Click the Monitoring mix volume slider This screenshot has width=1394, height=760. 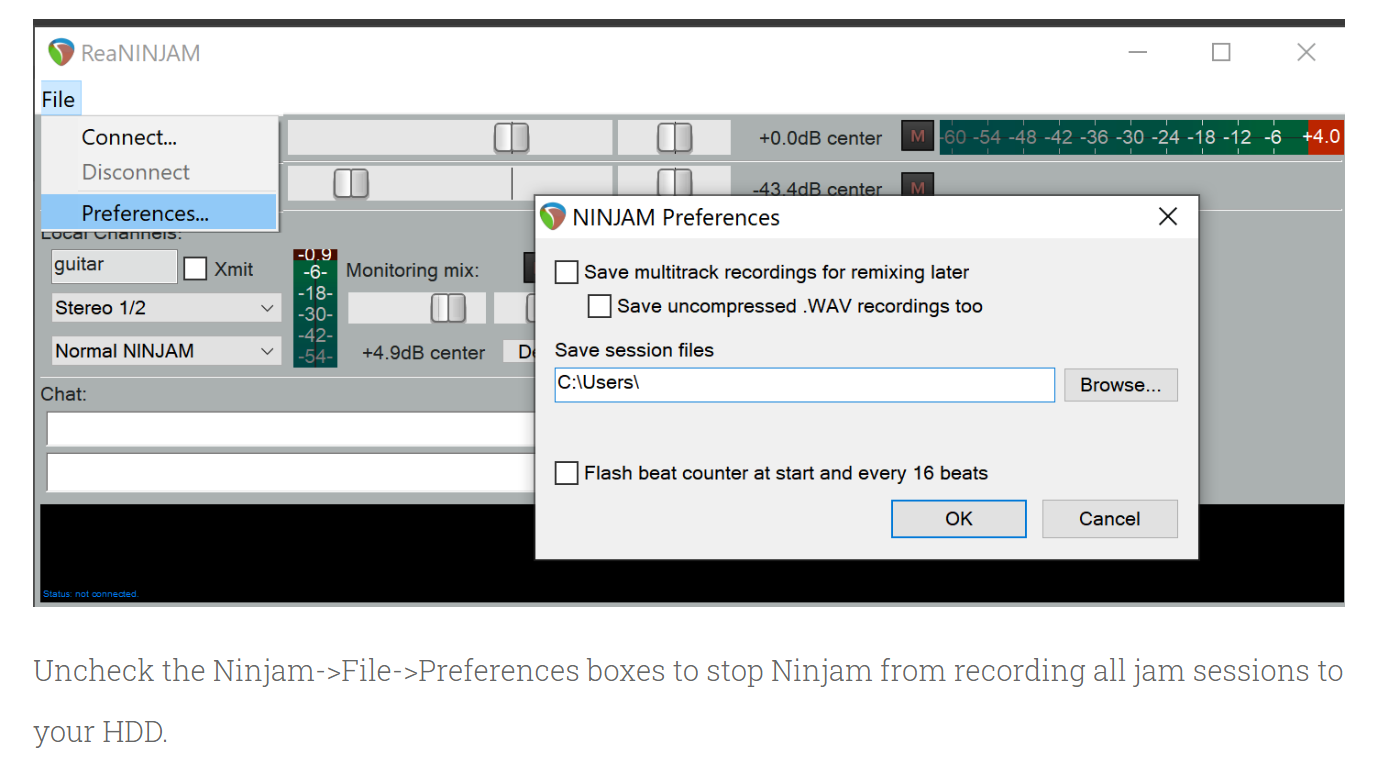[447, 309]
